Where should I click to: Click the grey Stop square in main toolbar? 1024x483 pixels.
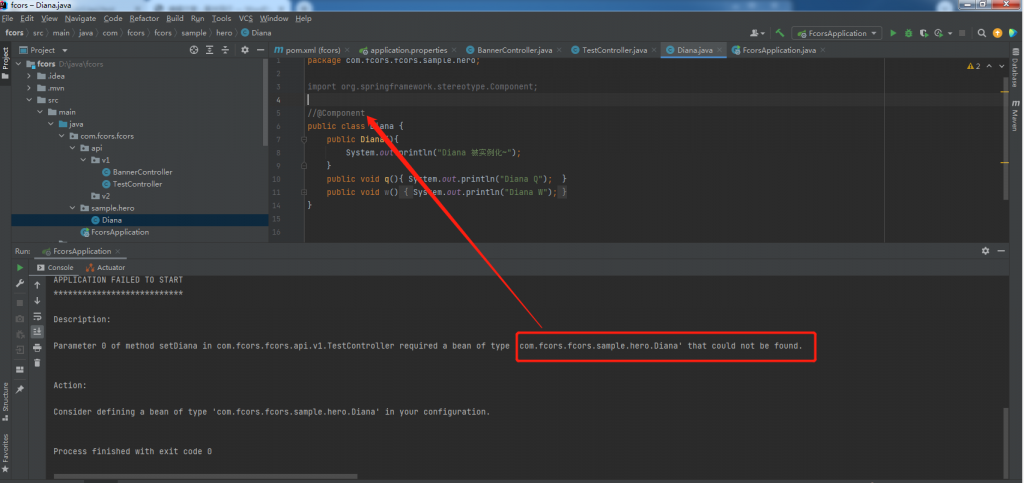coord(962,33)
